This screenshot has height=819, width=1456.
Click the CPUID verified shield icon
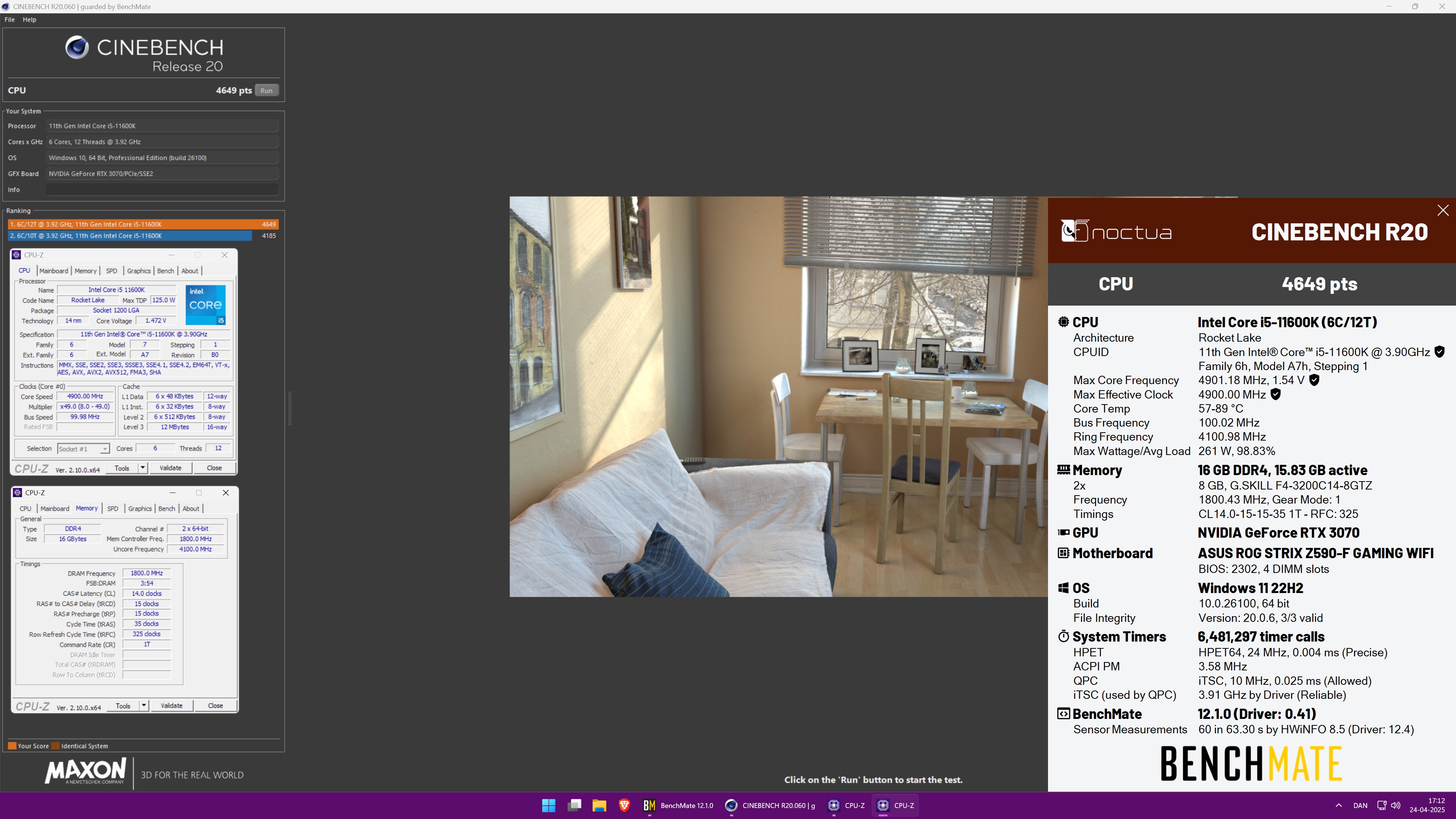1440,351
